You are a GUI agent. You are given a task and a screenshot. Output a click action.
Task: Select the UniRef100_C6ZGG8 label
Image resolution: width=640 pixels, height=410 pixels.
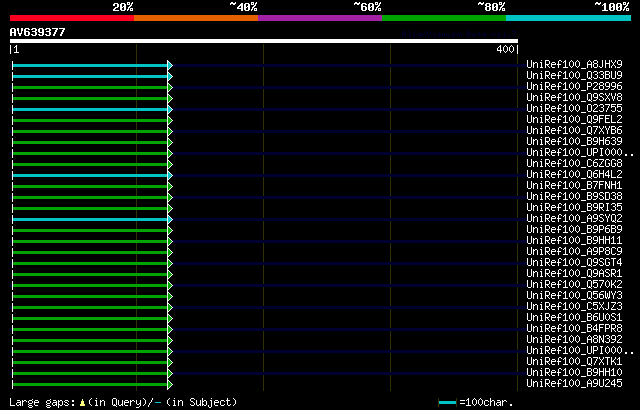pyautogui.click(x=574, y=164)
